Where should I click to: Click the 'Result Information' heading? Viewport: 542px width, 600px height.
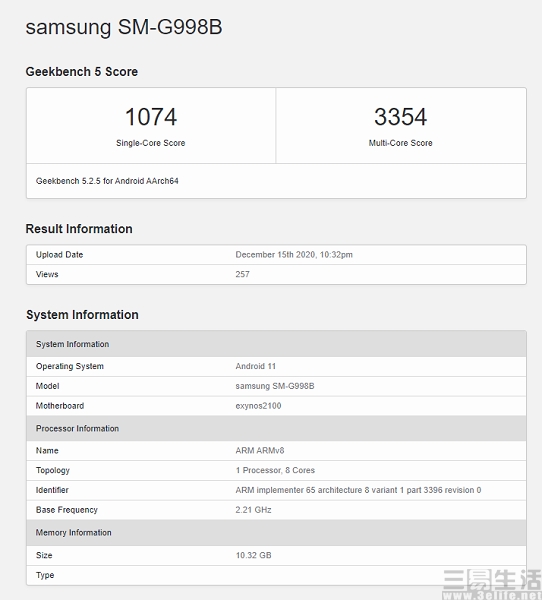point(79,229)
